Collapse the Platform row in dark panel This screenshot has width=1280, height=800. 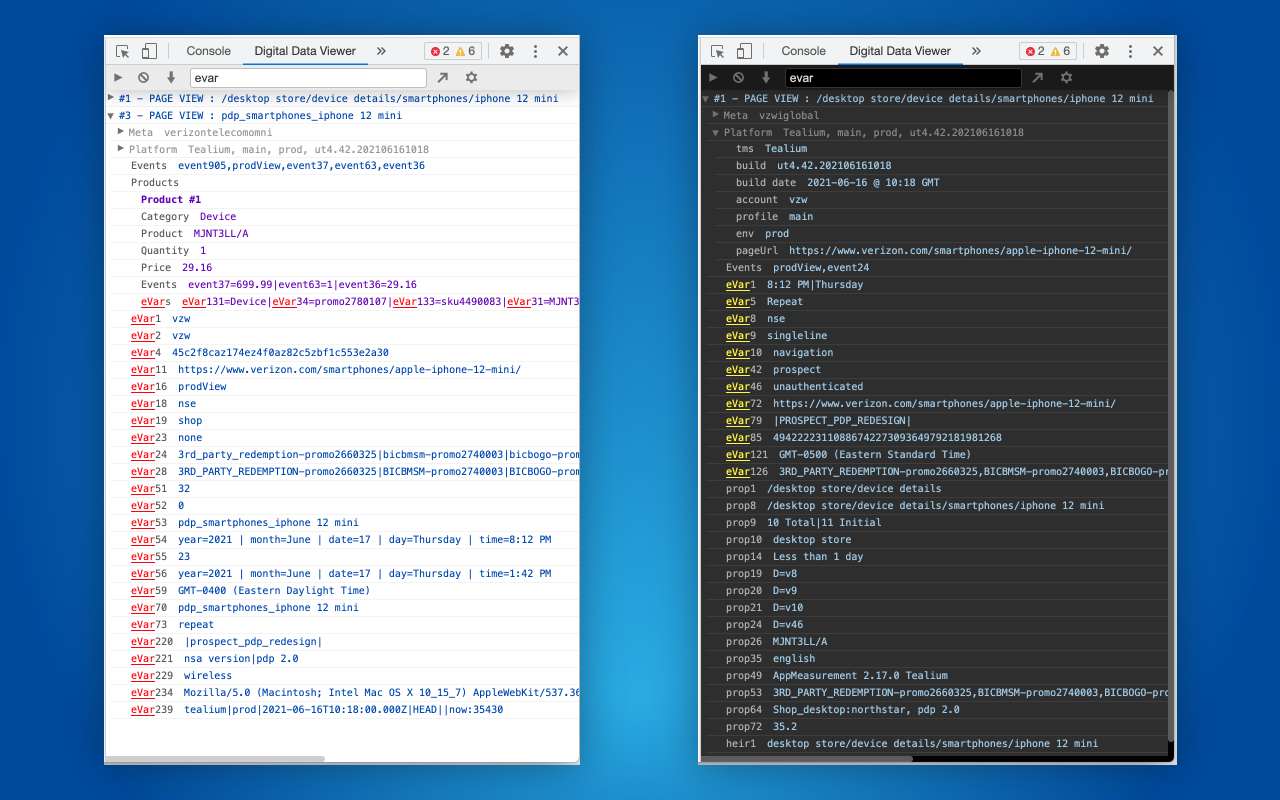pos(716,132)
